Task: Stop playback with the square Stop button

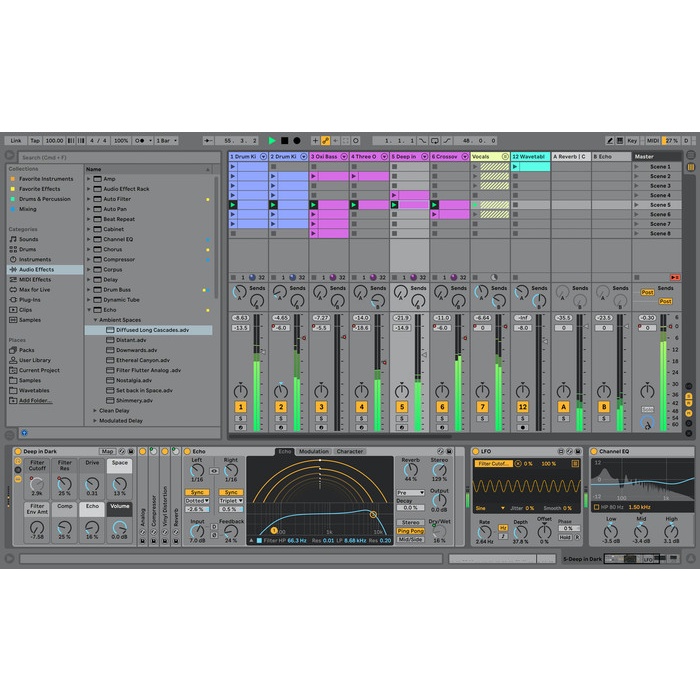Action: pos(284,141)
